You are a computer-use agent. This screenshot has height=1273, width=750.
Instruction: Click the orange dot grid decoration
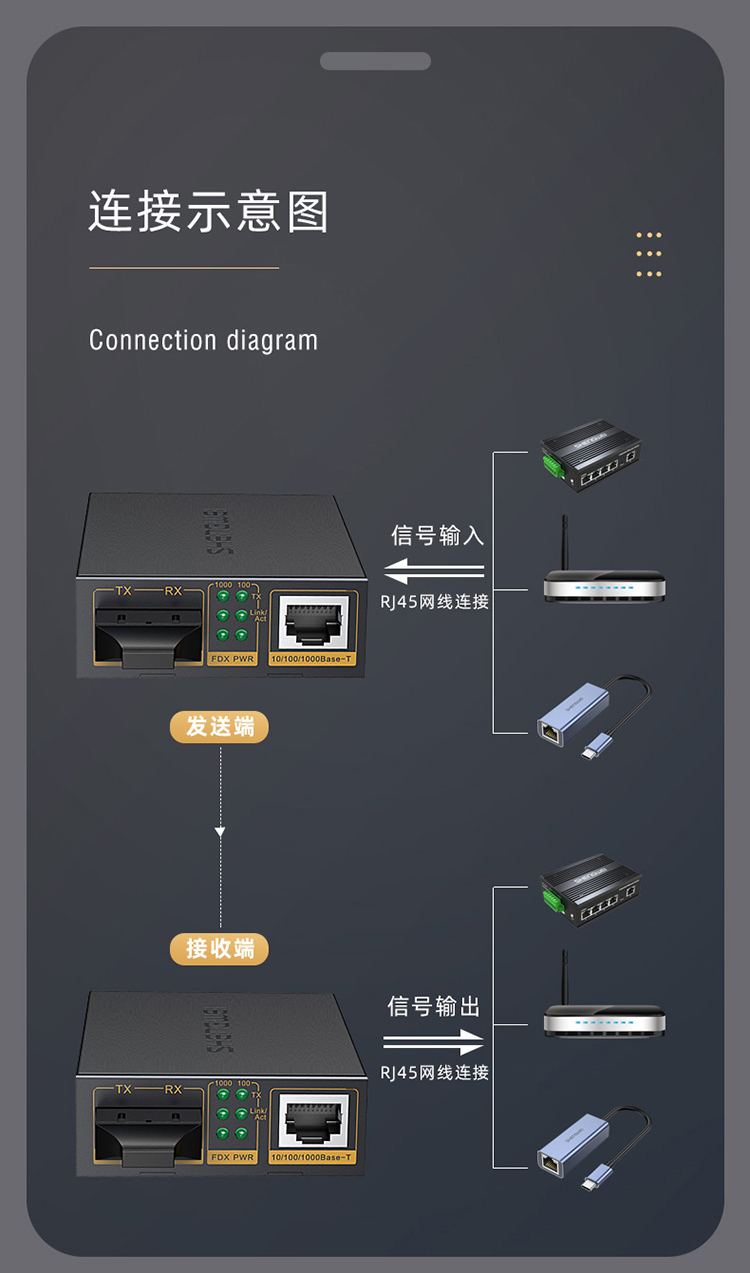tap(649, 254)
